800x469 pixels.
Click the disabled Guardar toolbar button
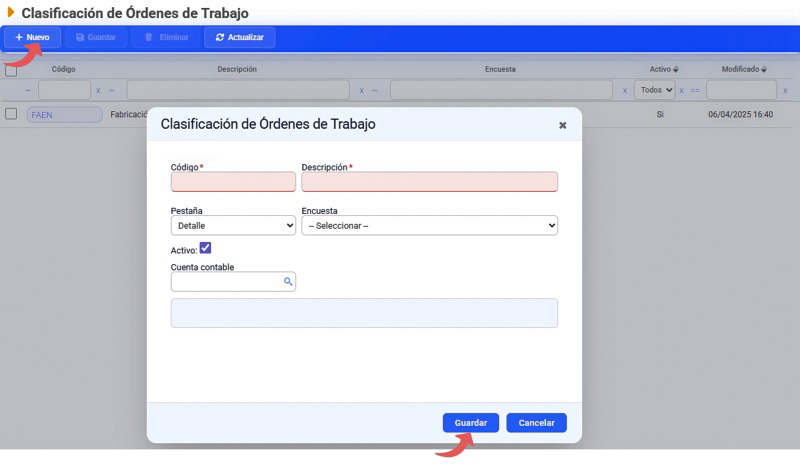click(x=96, y=37)
